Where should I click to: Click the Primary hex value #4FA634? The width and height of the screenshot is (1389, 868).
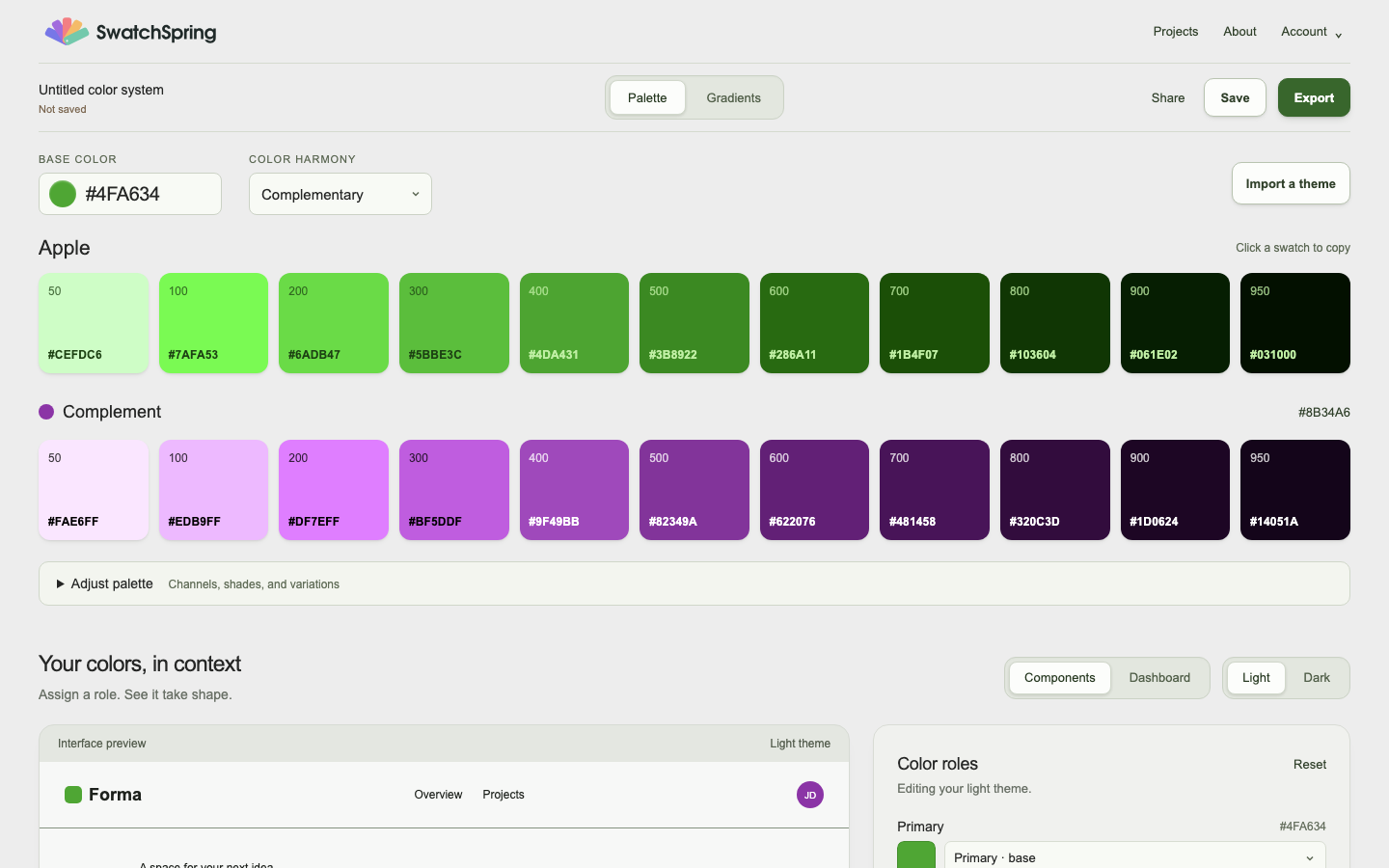(x=1302, y=827)
